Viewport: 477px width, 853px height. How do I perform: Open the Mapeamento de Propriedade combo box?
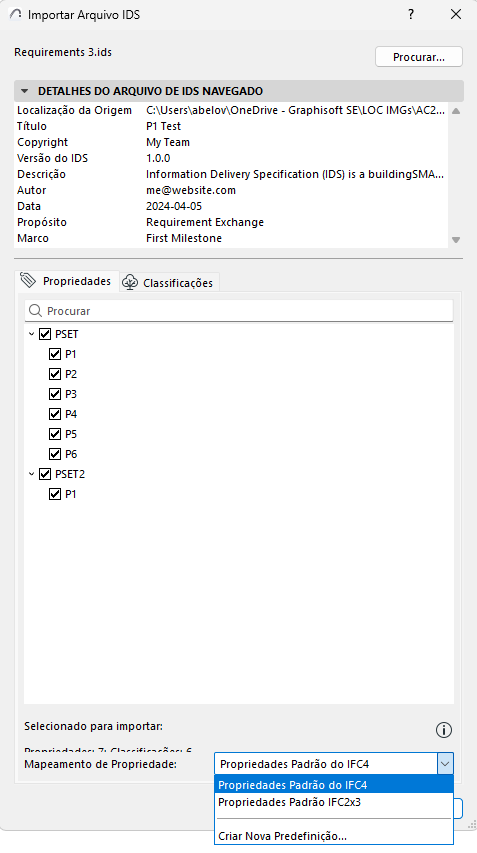[x=333, y=764]
